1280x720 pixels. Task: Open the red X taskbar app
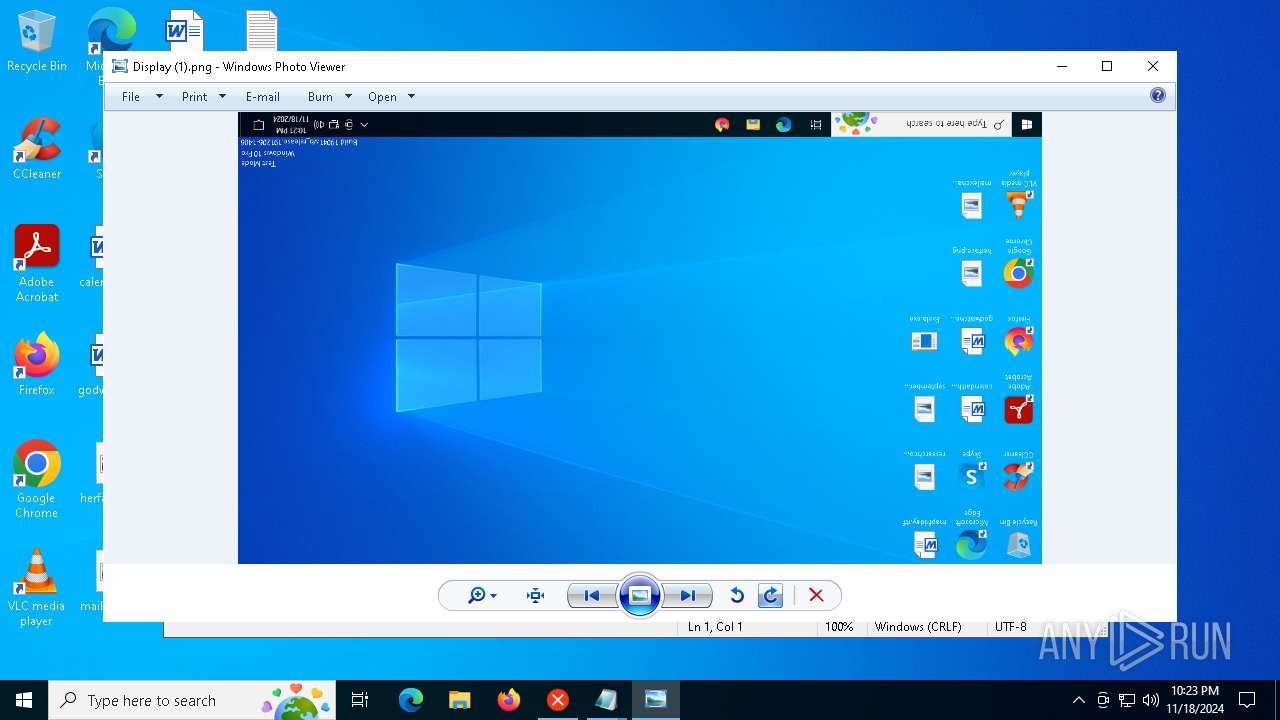558,700
